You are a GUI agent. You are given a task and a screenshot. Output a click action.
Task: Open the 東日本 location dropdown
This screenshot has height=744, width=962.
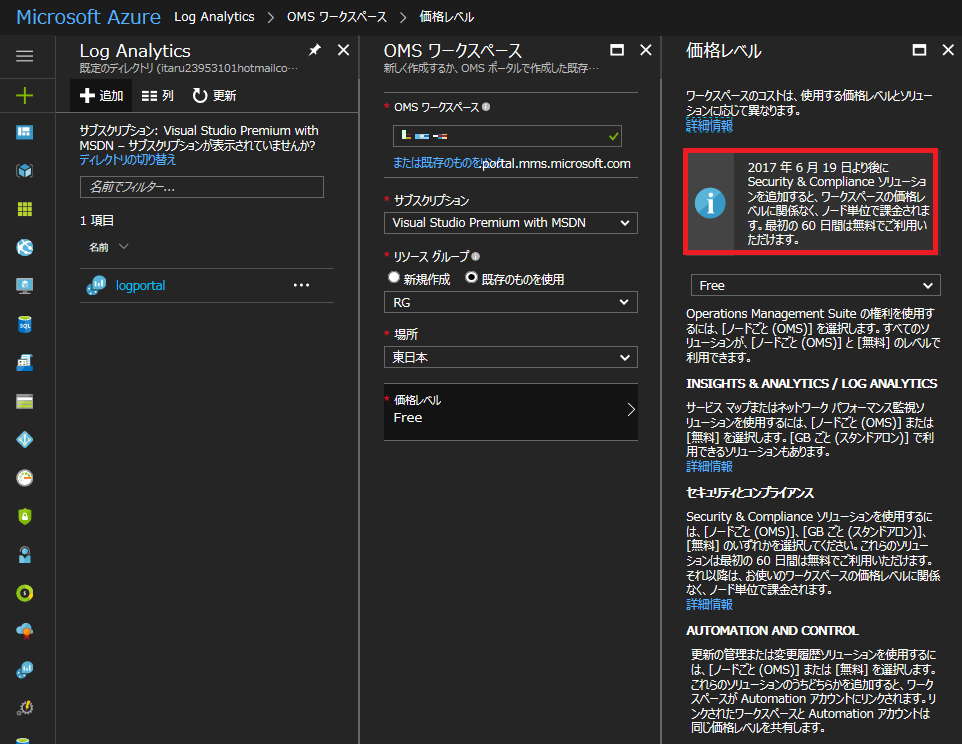(x=510, y=357)
